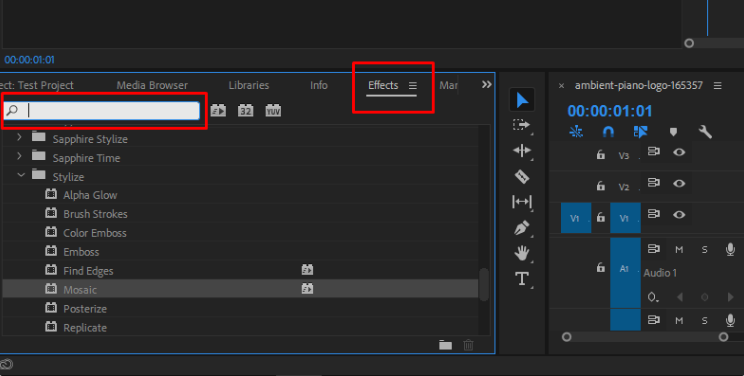
Task: Select the Slip tool
Action: pyautogui.click(x=521, y=202)
